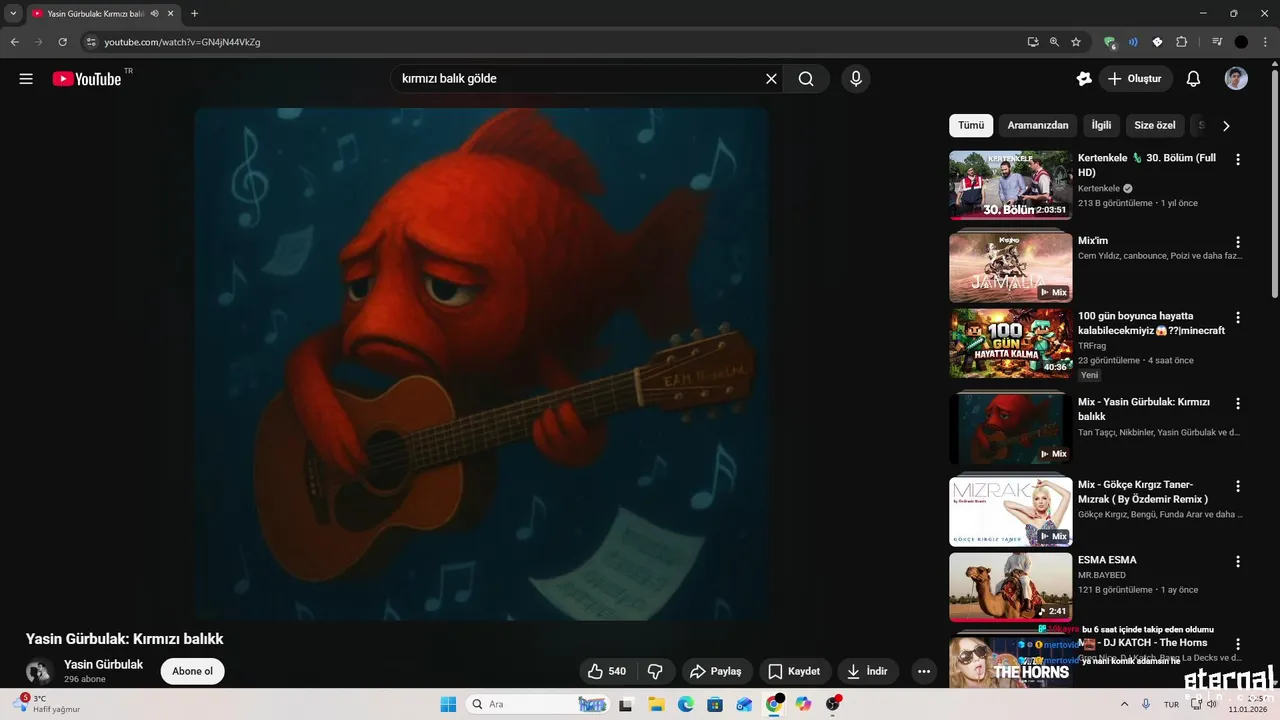Go to the YouTube home logo
This screenshot has height=720, width=1280.
tap(87, 79)
